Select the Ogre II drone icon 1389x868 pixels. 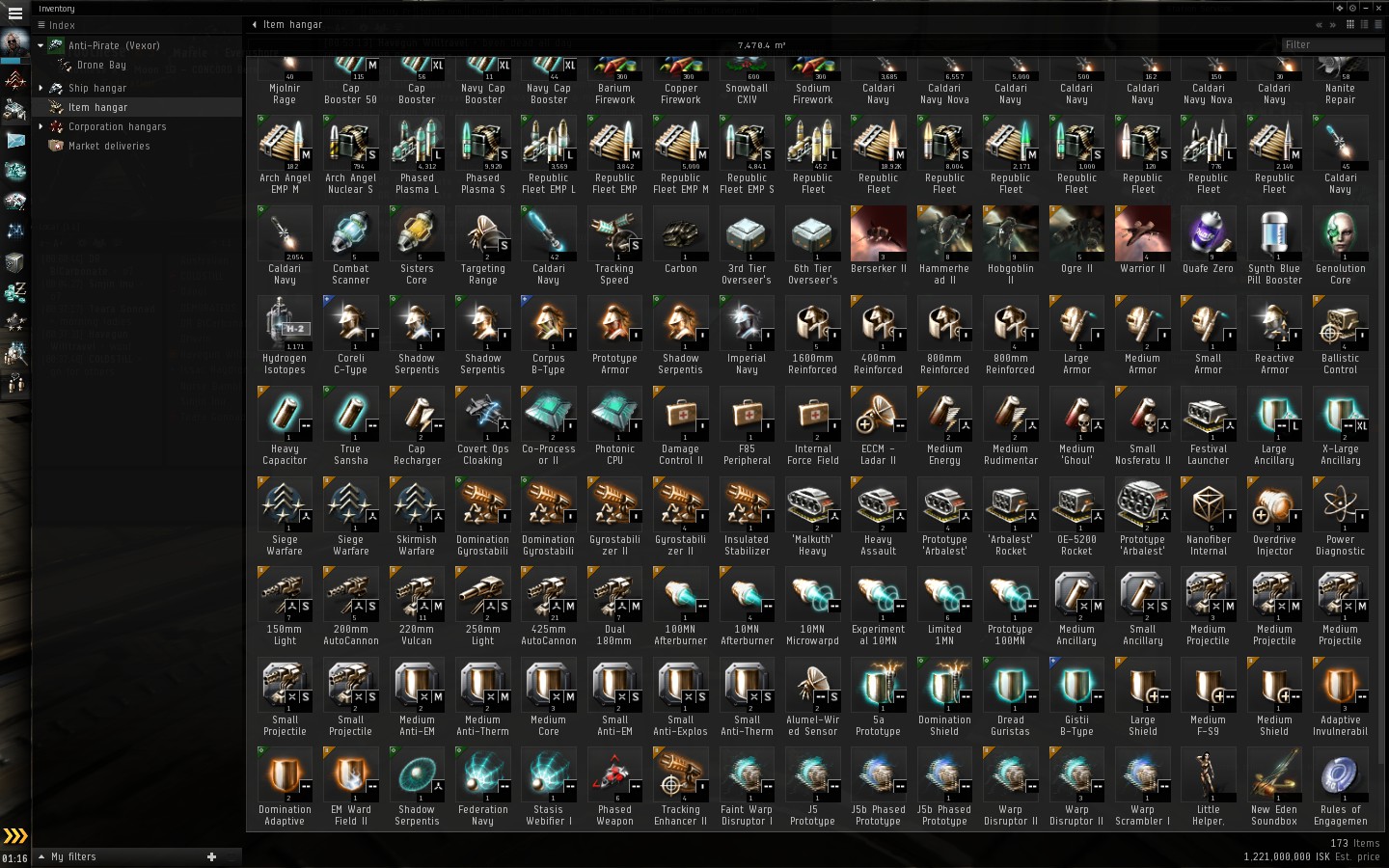1076,233
